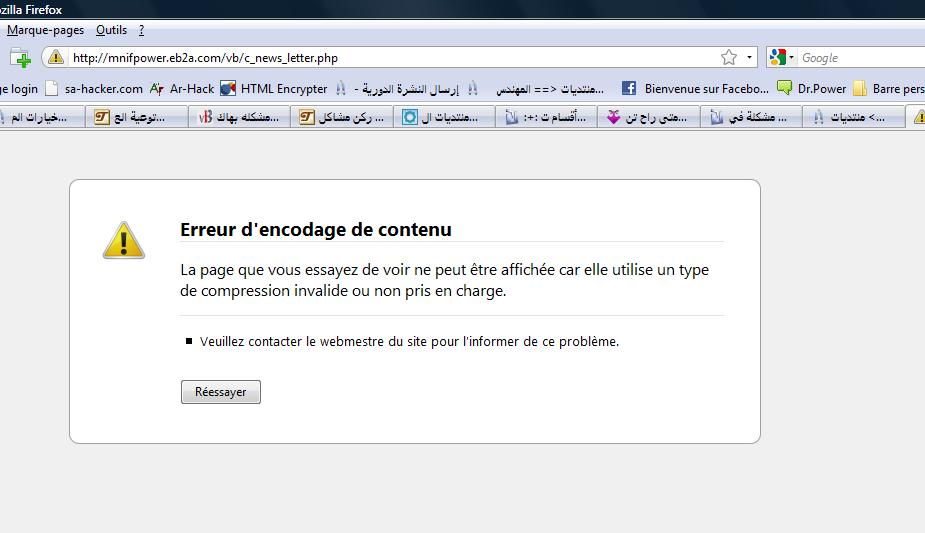Click the green plus new tab icon

coord(20,58)
